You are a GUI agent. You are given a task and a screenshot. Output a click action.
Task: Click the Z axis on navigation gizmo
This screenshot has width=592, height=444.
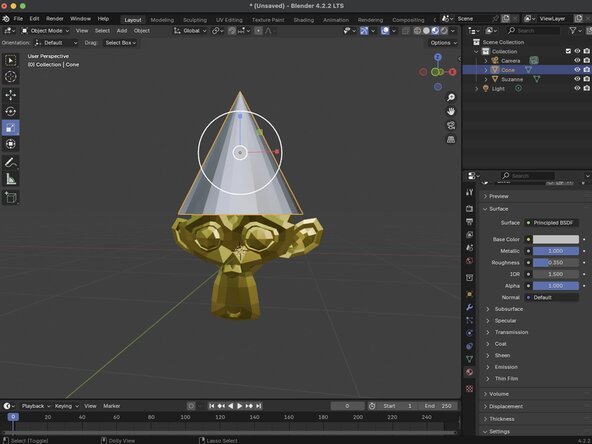(438, 57)
